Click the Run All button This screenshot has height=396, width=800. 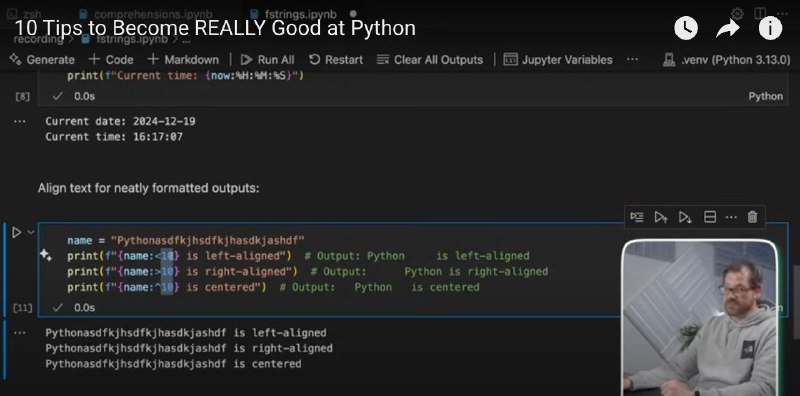267,60
